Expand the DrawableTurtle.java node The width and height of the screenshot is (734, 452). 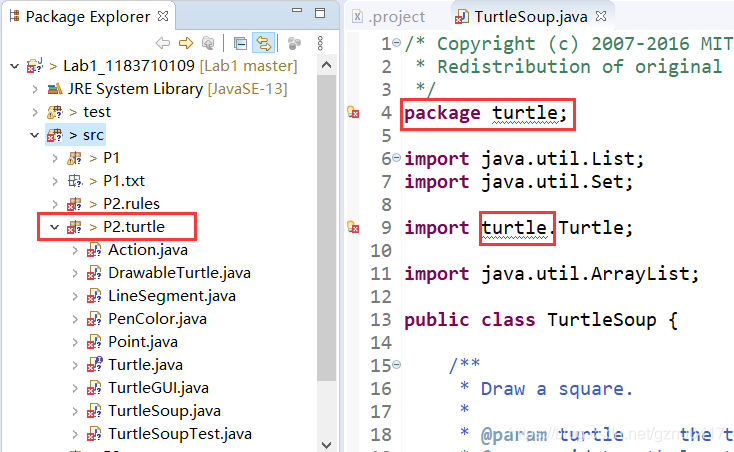pyautogui.click(x=75, y=273)
